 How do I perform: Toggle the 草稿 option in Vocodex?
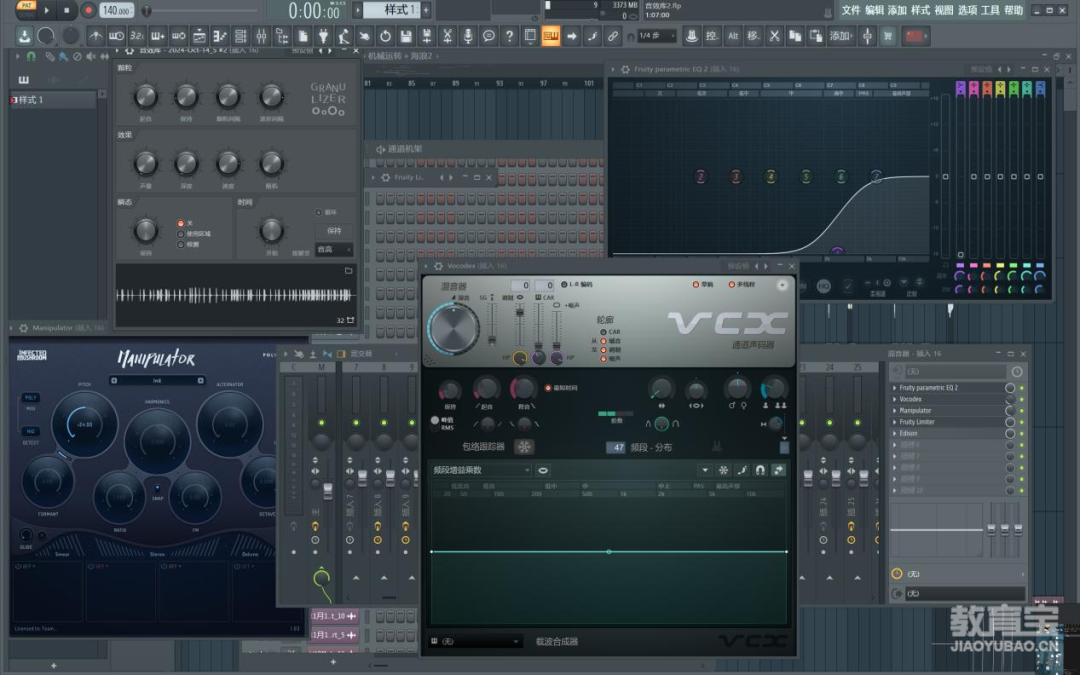(x=696, y=284)
